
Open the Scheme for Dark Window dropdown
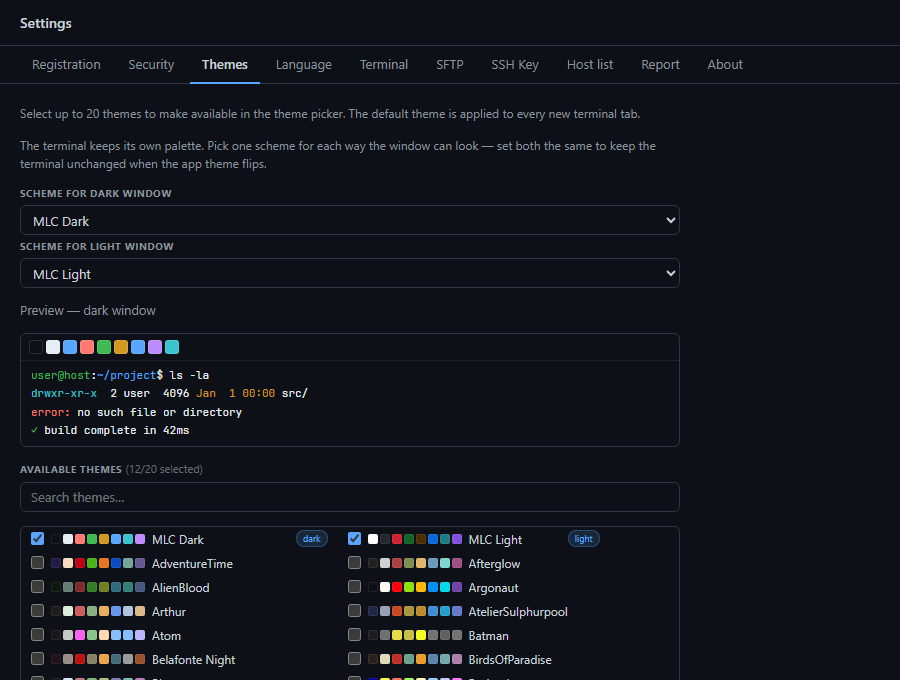(350, 220)
